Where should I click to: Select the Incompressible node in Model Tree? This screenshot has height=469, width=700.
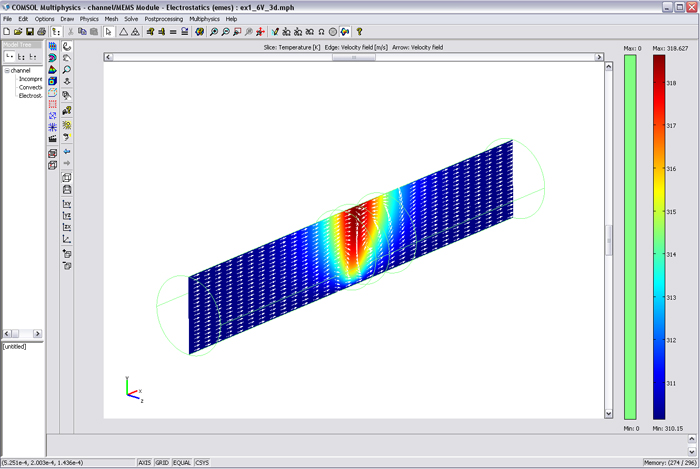coord(30,79)
